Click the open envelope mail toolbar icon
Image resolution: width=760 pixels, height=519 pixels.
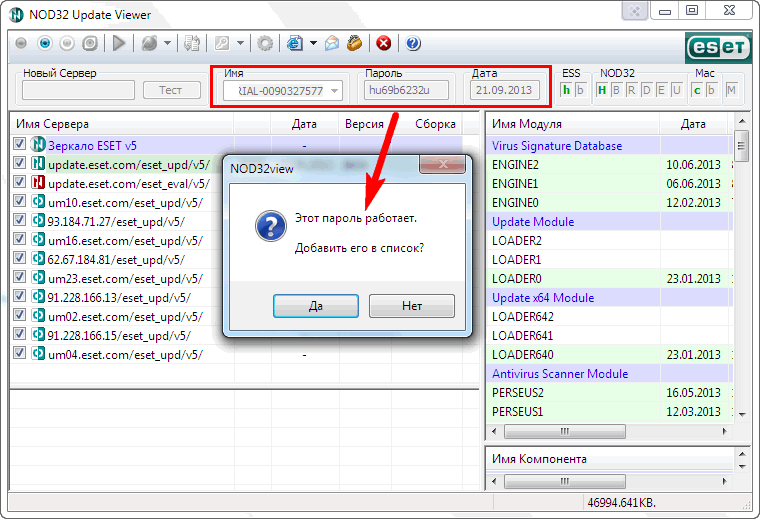pyautogui.click(x=332, y=44)
